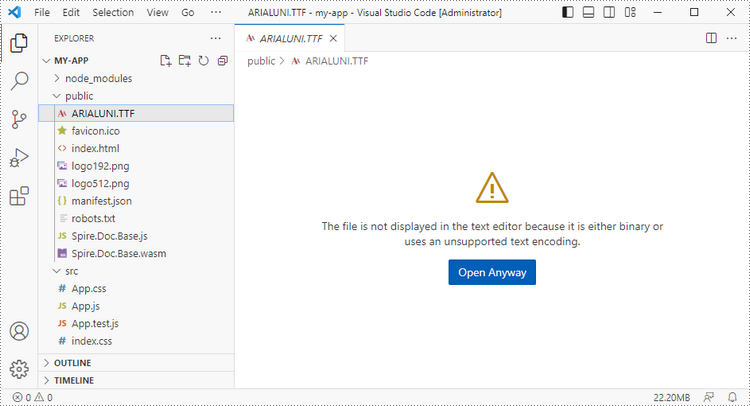The image size is (750, 406).
Task: Open the View menu
Action: coord(157,13)
